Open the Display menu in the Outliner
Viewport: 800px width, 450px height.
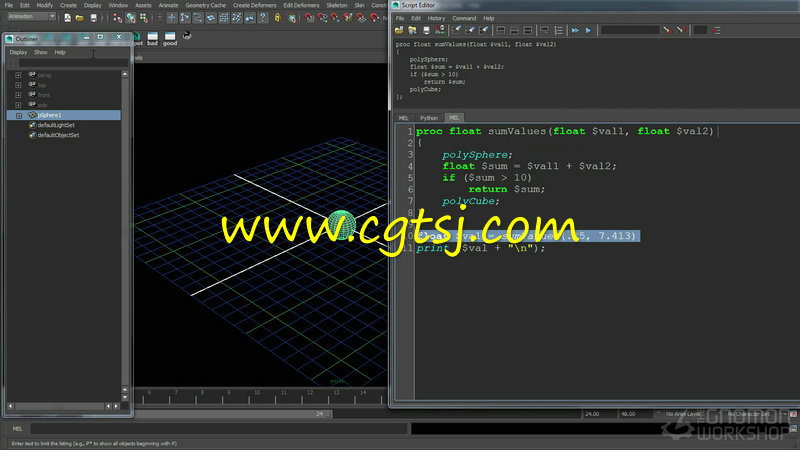pos(18,52)
